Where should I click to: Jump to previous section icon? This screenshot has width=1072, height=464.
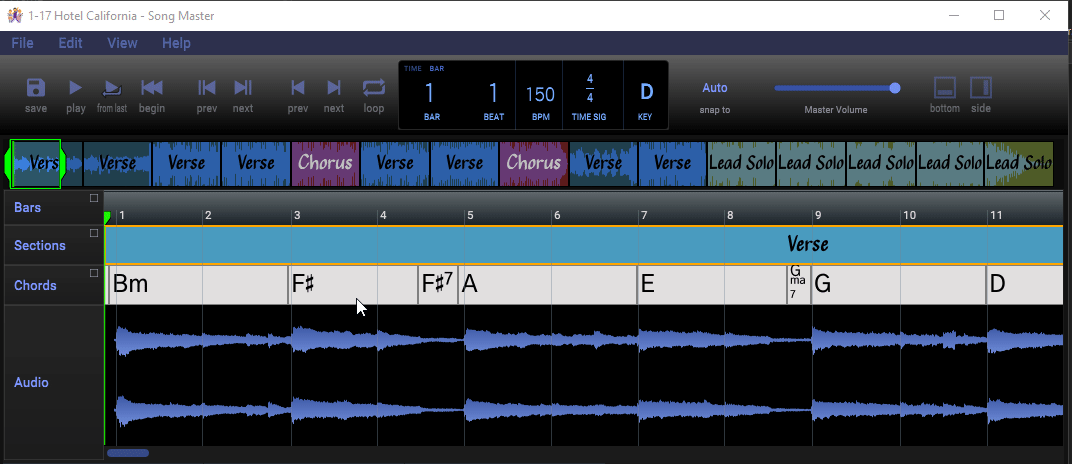298,88
